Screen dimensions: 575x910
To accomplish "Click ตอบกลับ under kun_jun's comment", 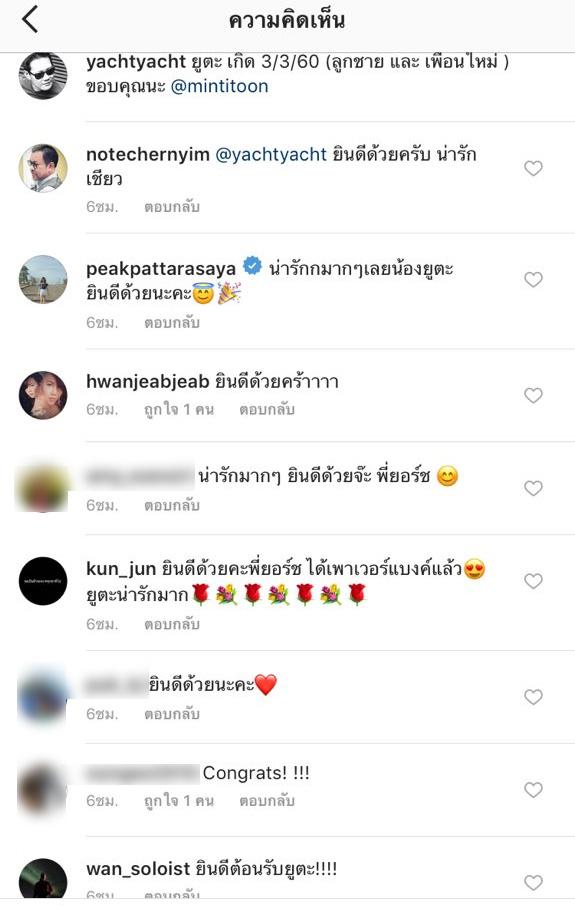I will [172, 624].
